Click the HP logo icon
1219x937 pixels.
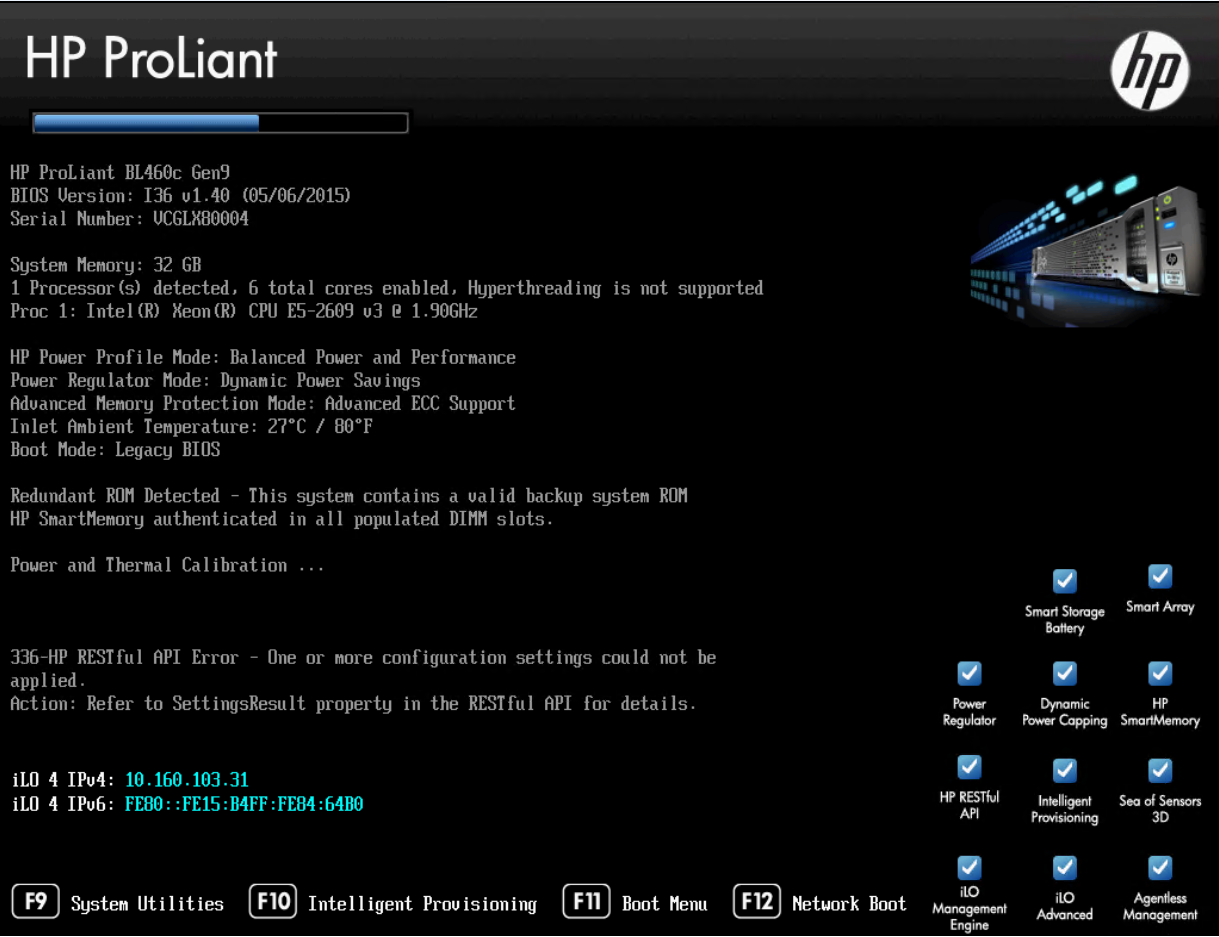coord(1149,70)
